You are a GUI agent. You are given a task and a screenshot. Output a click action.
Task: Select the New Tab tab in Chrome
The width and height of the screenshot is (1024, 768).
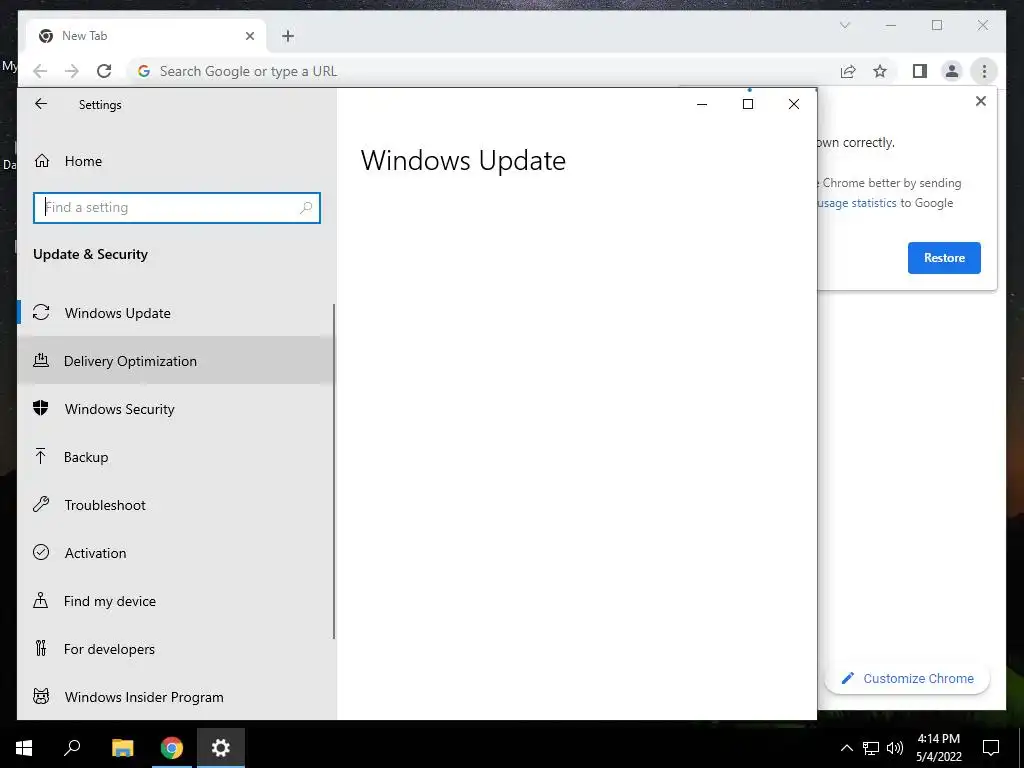pos(146,36)
